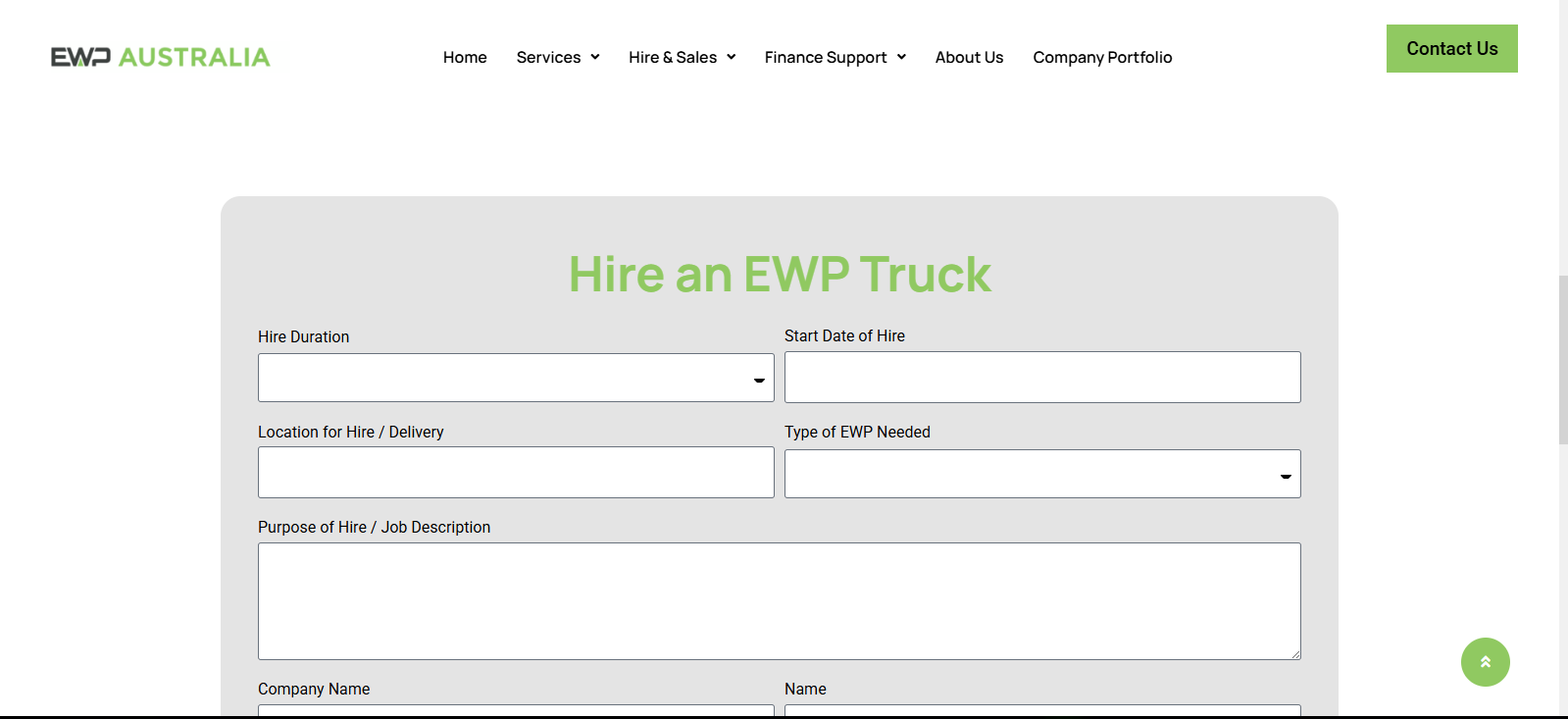The height and width of the screenshot is (719, 1568).
Task: Click the EWP Australia logo
Action: [x=160, y=57]
